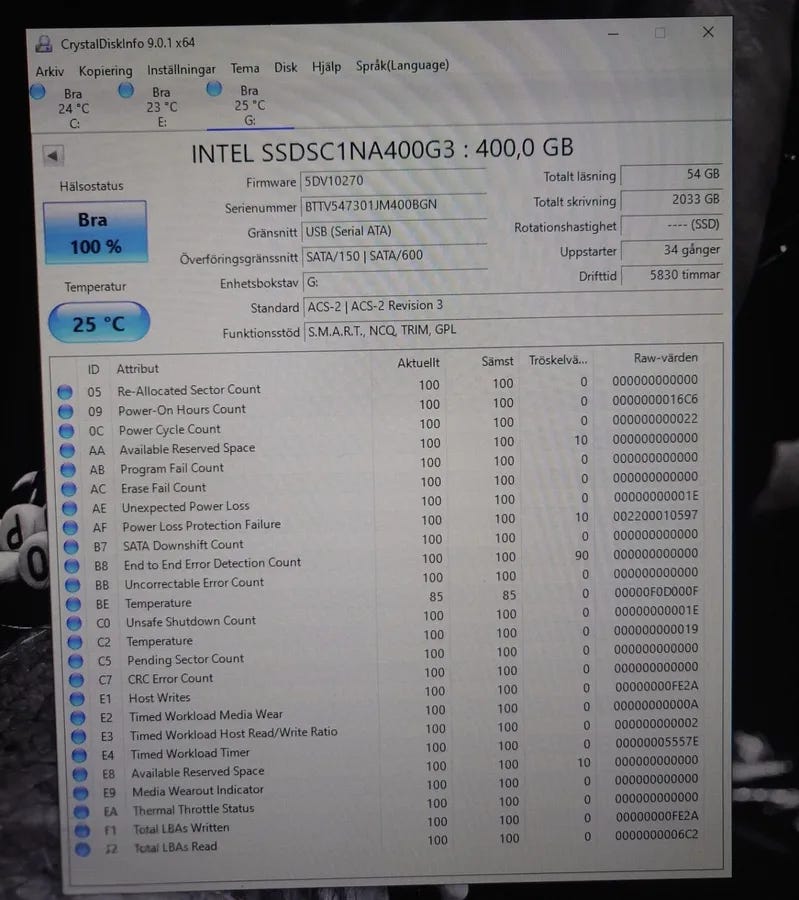Click status icon for Total LBAs Written

click(x=82, y=830)
